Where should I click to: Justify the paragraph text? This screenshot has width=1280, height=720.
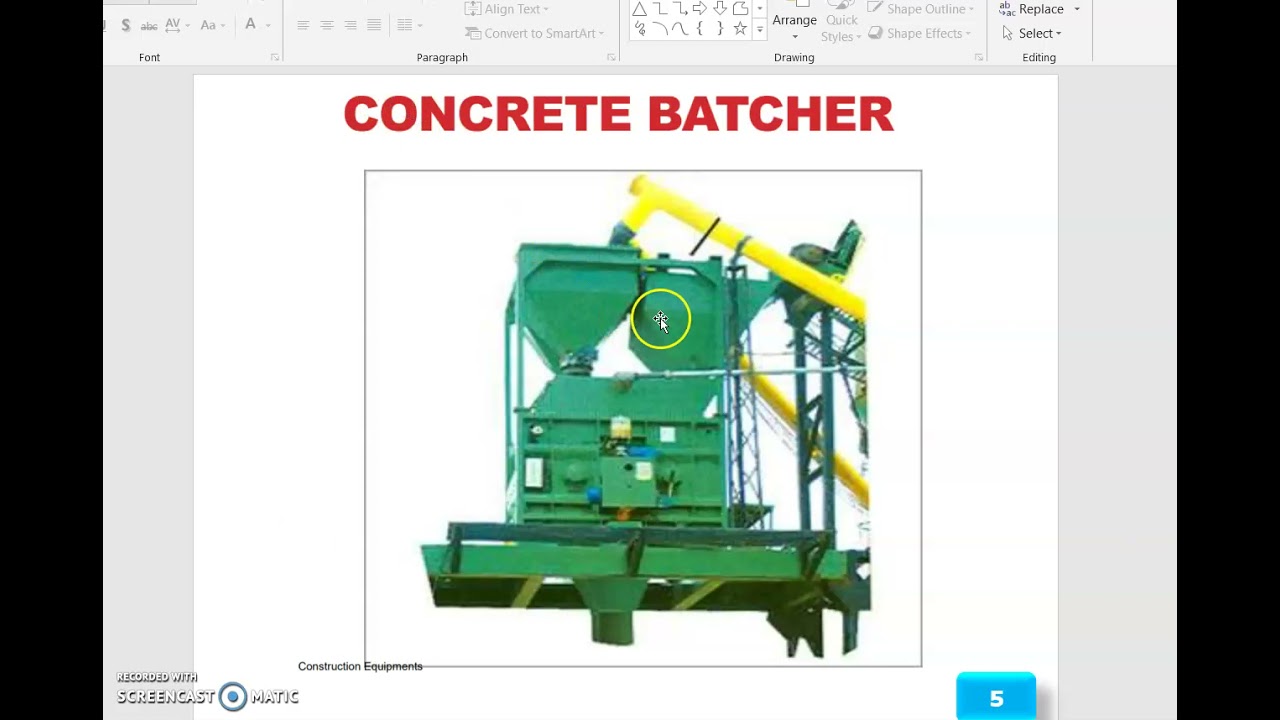[374, 25]
